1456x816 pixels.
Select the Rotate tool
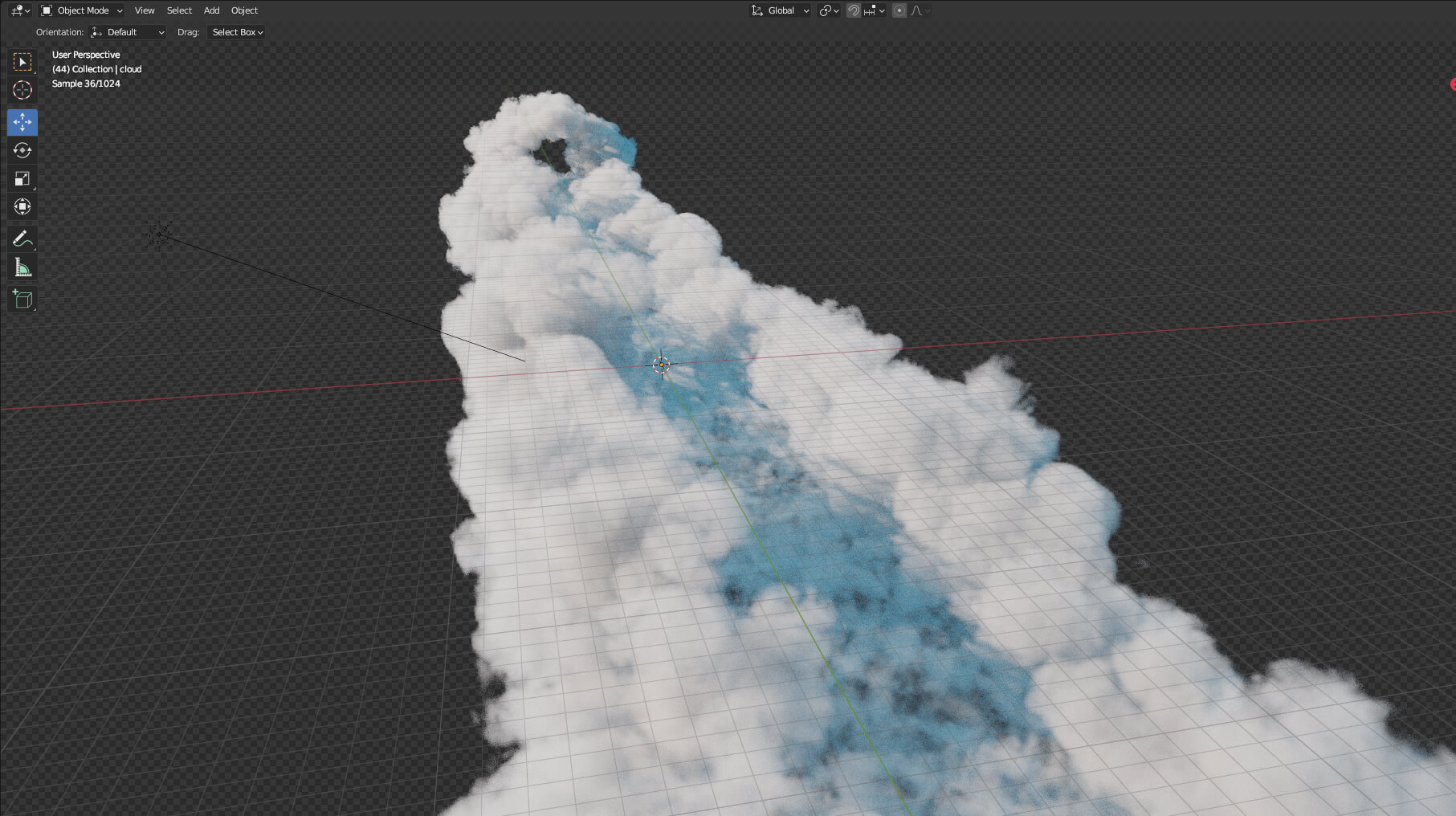click(x=22, y=150)
